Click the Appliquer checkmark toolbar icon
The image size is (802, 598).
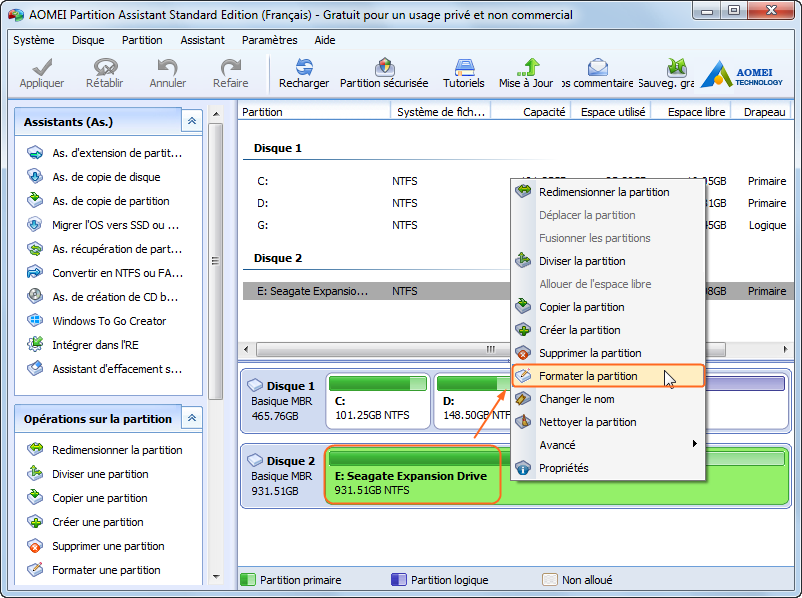pyautogui.click(x=42, y=67)
